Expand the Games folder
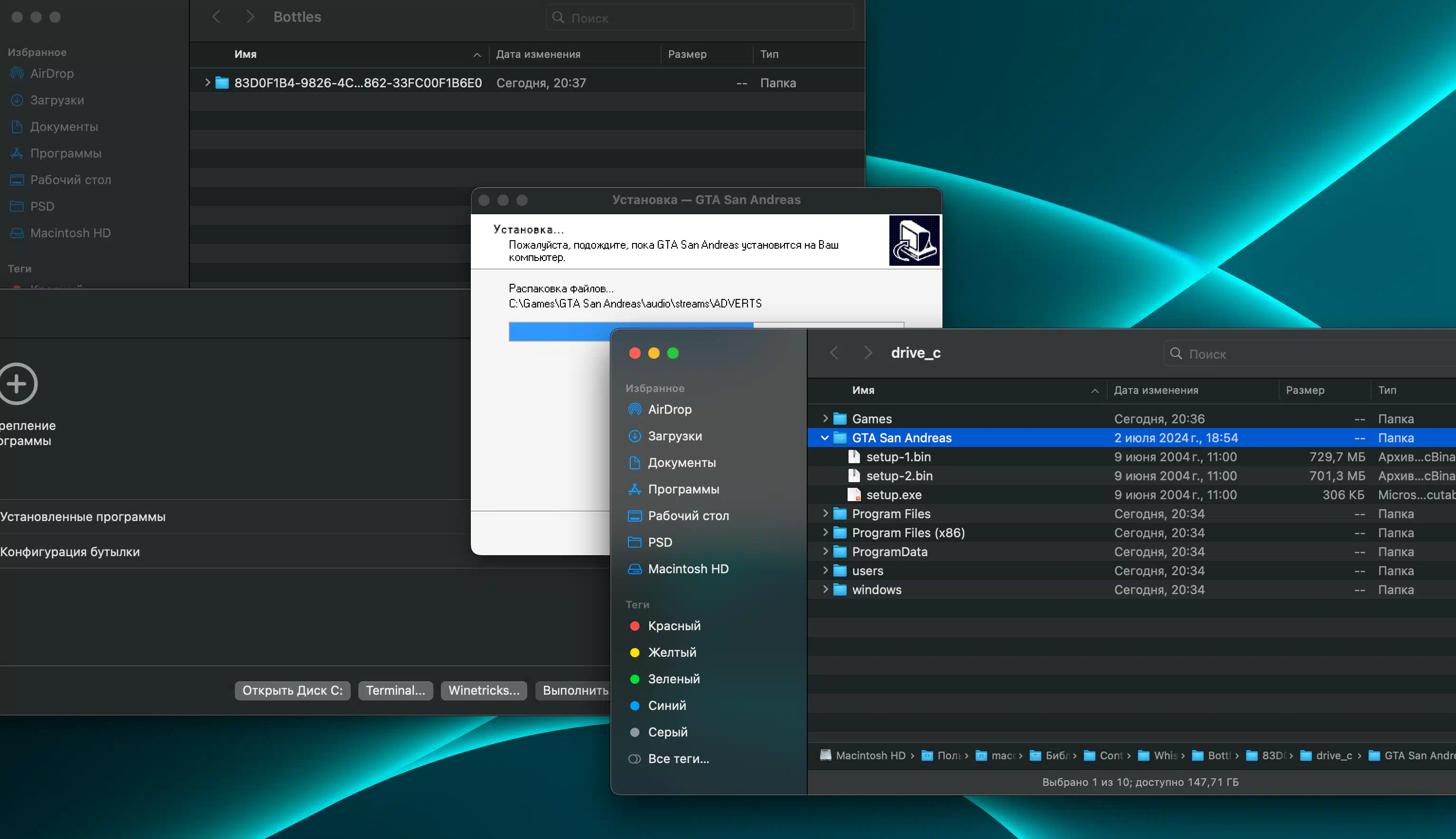The width and height of the screenshot is (1456, 839). [825, 419]
